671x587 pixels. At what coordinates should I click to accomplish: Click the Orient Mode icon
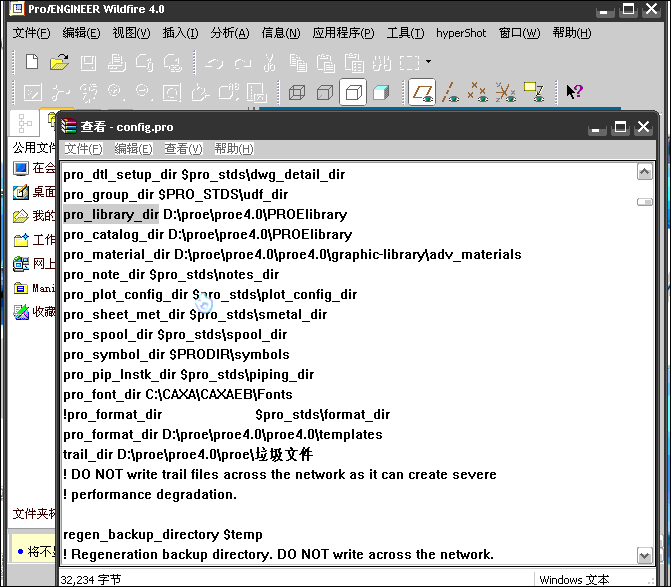(88, 92)
